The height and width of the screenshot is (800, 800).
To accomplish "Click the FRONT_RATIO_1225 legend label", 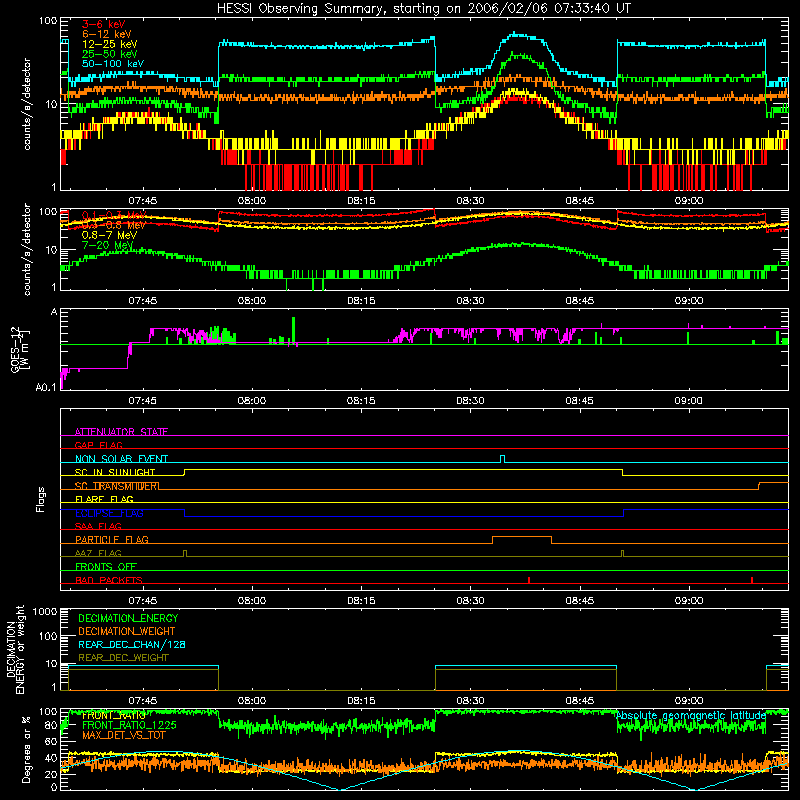I will (x=129, y=725).
